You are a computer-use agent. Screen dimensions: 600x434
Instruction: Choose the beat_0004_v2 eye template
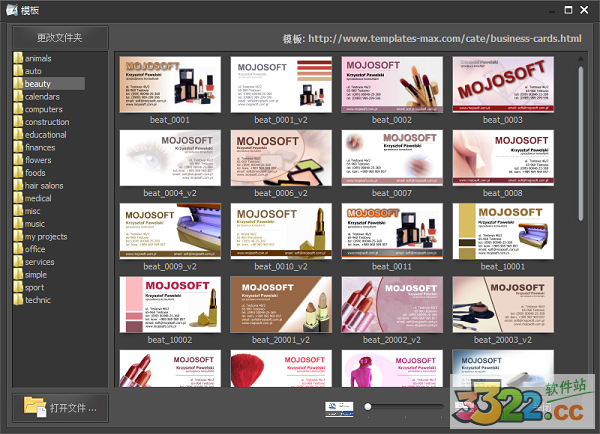170,158
